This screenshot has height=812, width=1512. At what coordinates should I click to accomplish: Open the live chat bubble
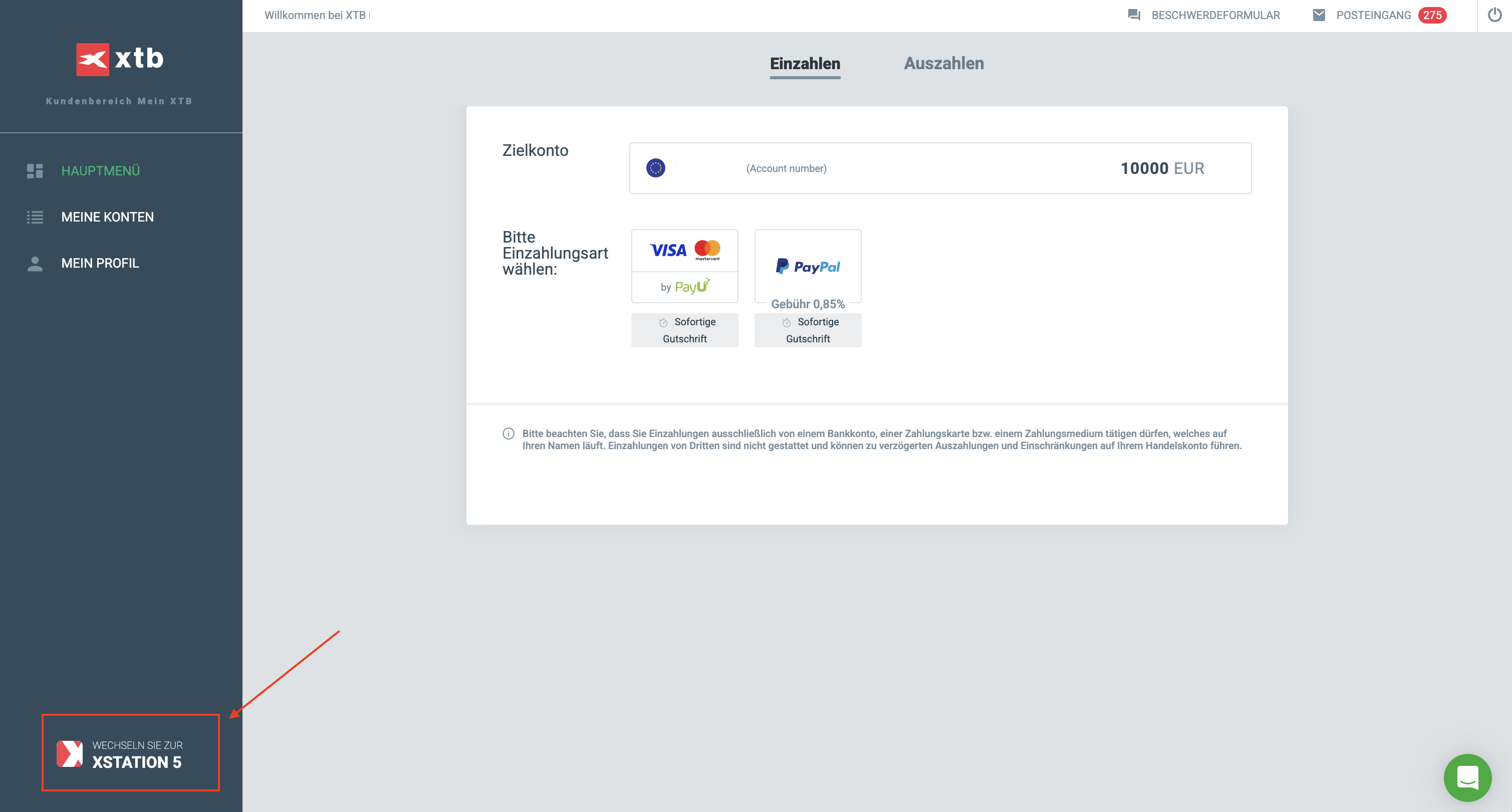pyautogui.click(x=1467, y=778)
